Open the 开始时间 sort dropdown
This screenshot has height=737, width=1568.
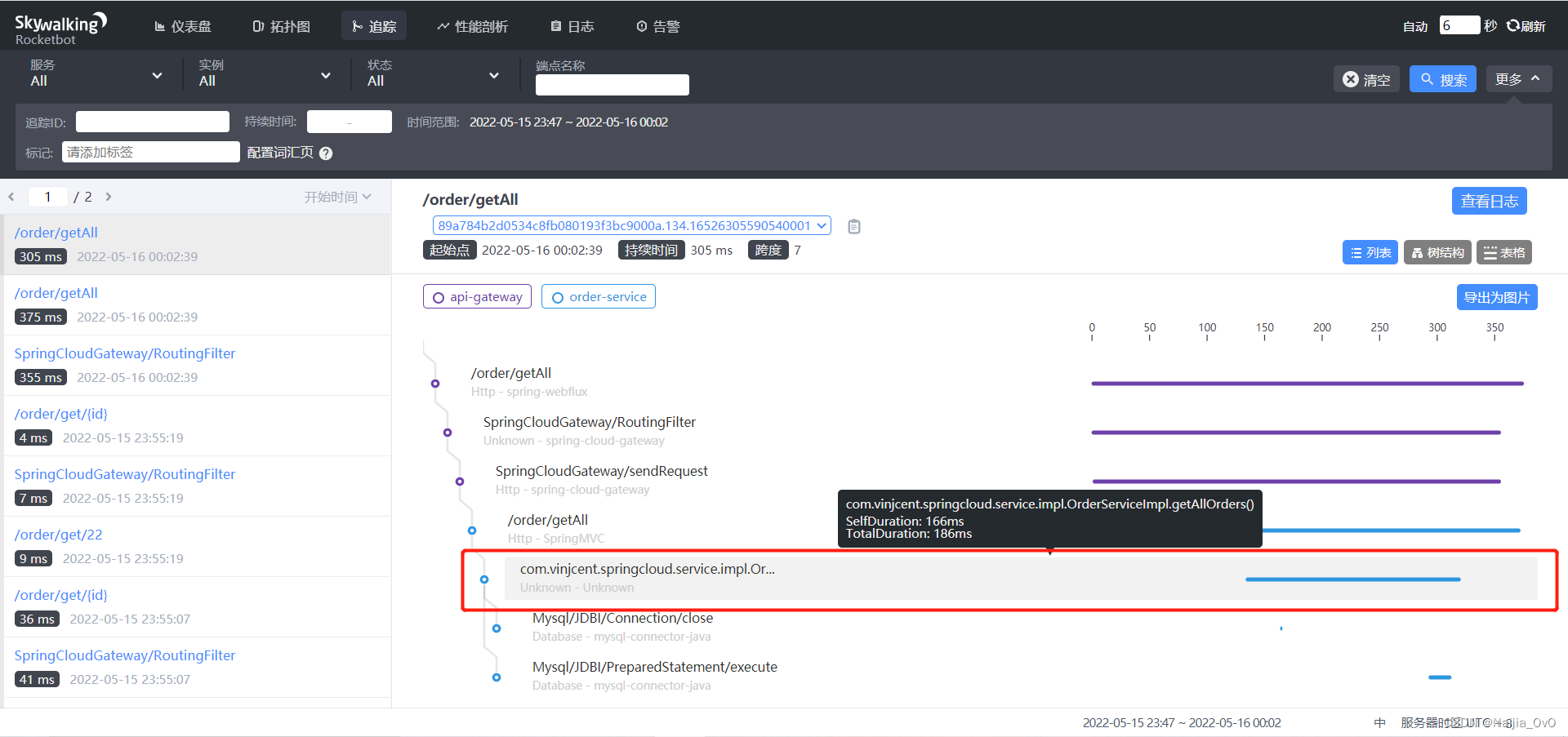click(x=338, y=197)
